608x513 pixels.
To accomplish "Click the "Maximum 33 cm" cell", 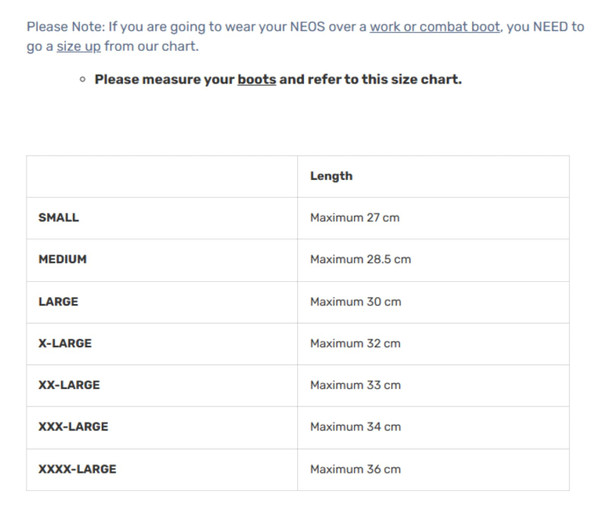I will coord(355,385).
